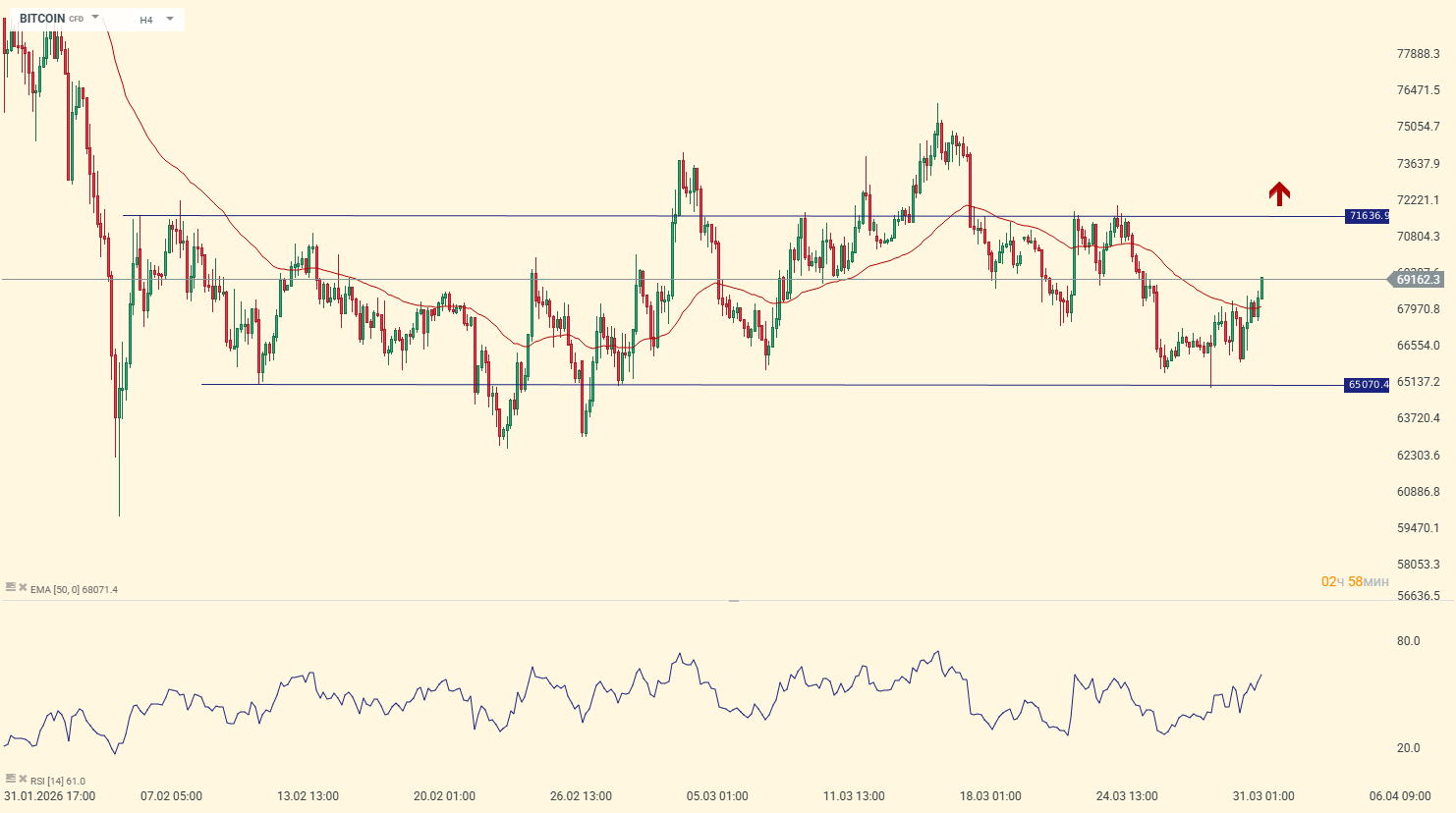This screenshot has height=813, width=1456.
Task: Select the RSI [14] indicator label
Action: click(x=57, y=782)
